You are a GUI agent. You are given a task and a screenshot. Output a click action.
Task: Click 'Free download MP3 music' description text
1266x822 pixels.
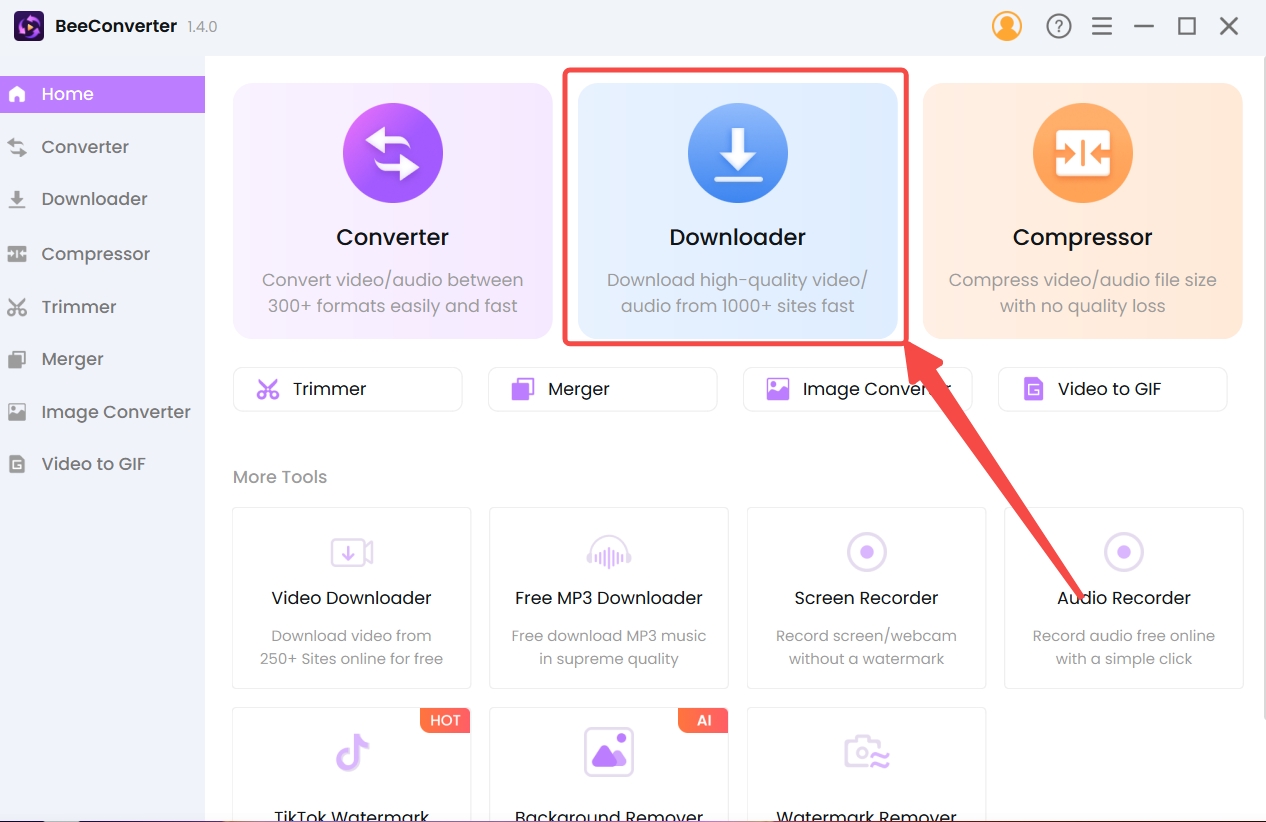coord(609,647)
